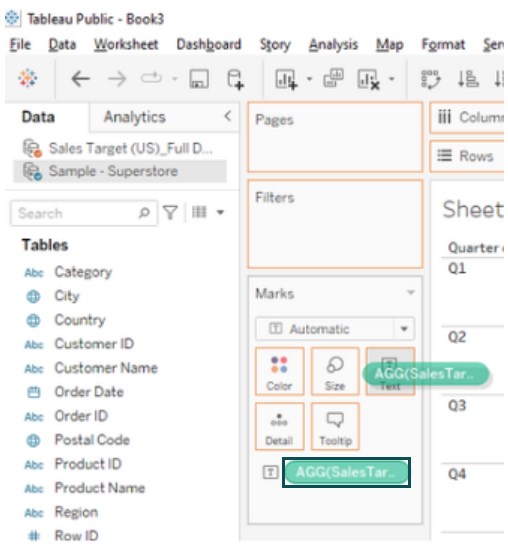Open the Data menu

[62, 45]
